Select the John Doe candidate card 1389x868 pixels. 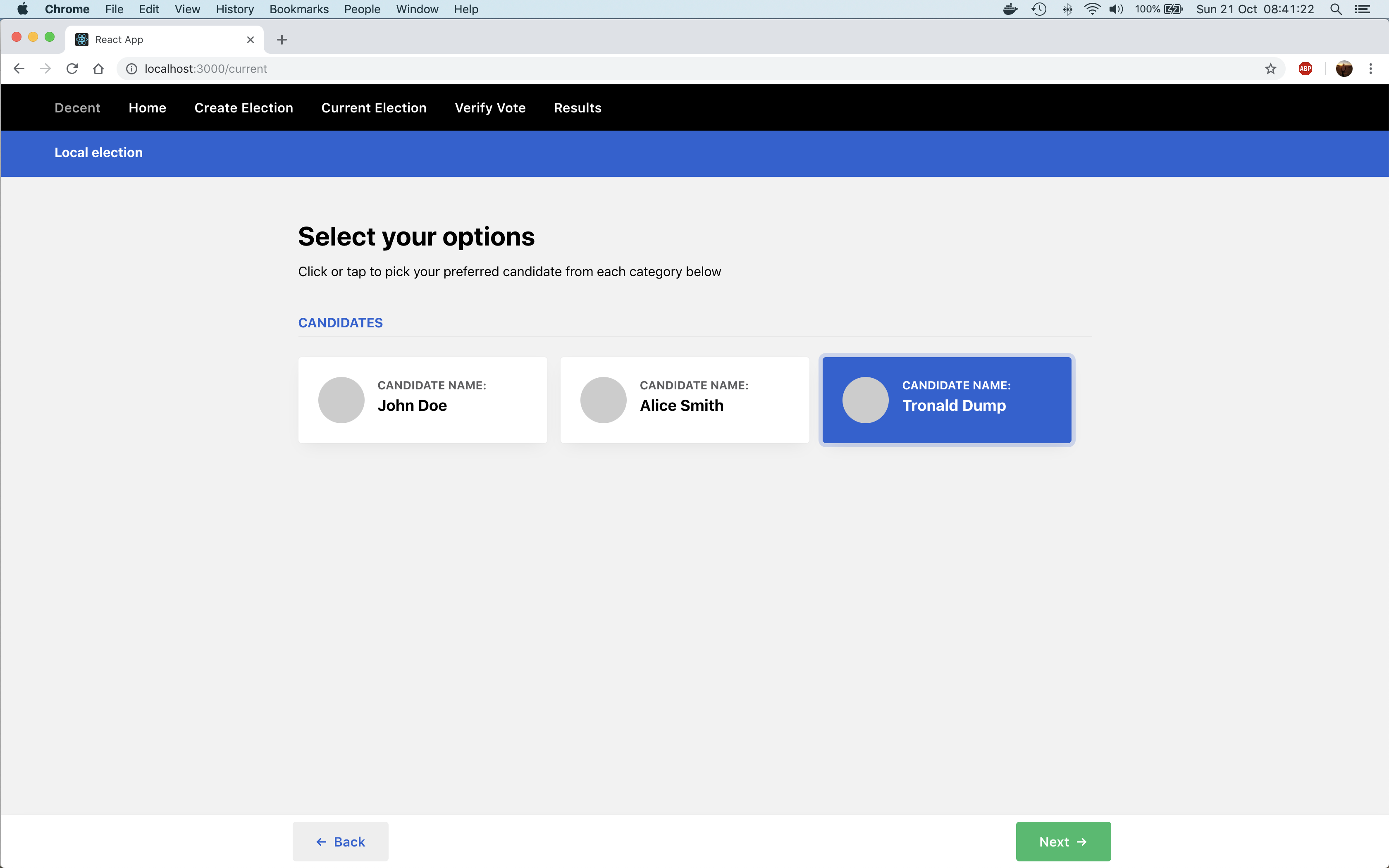[x=422, y=400]
